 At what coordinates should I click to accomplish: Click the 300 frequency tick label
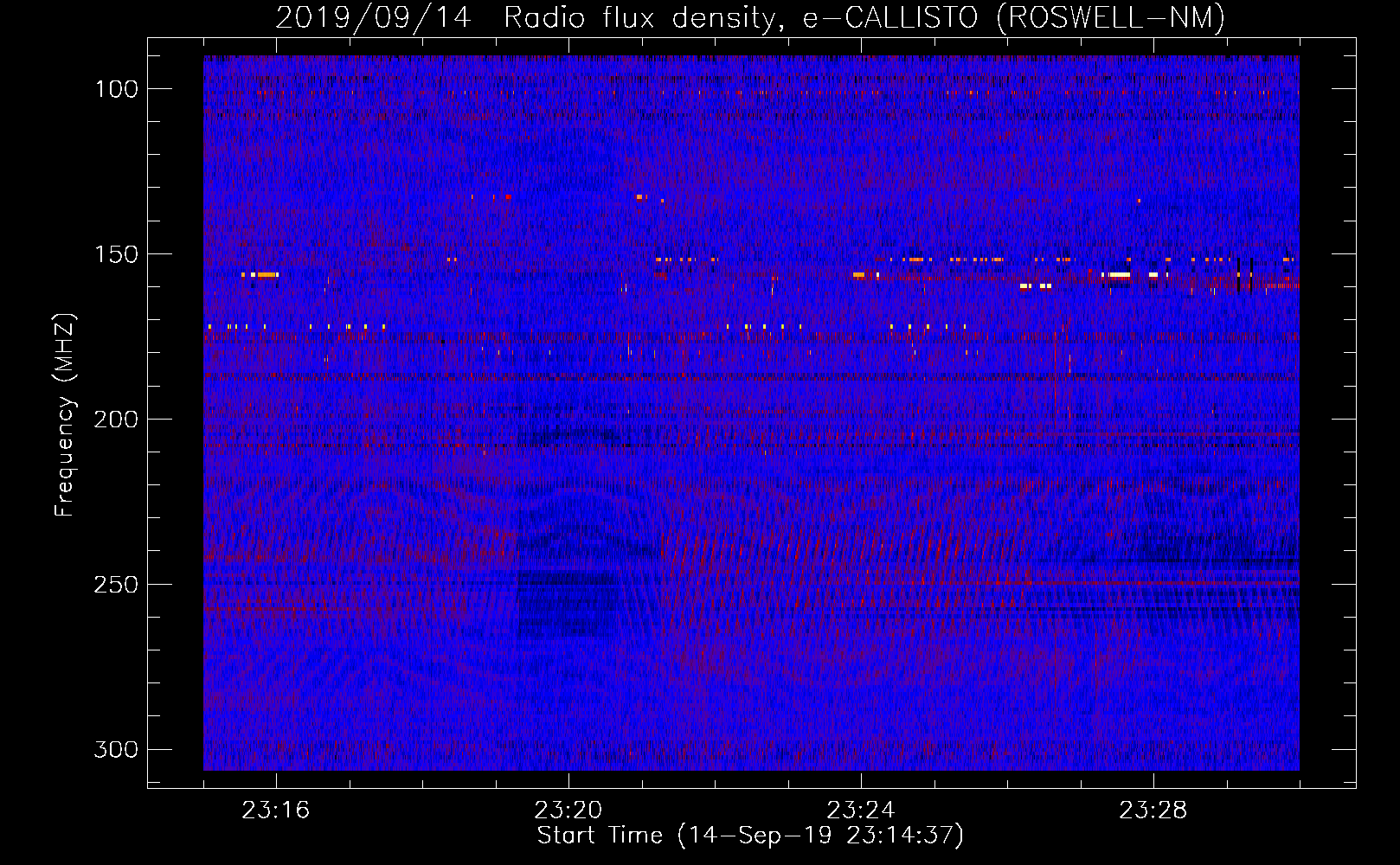pyautogui.click(x=117, y=749)
